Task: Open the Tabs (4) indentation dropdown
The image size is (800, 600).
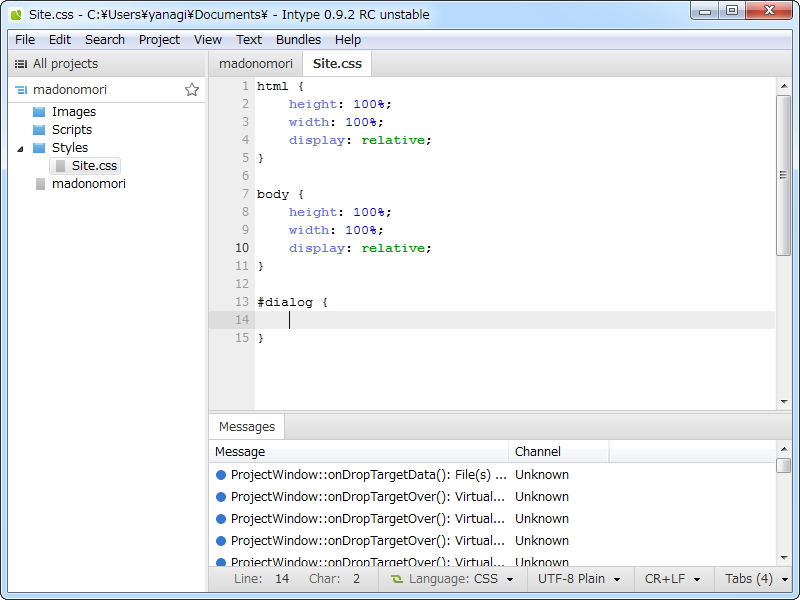Action: click(x=756, y=579)
